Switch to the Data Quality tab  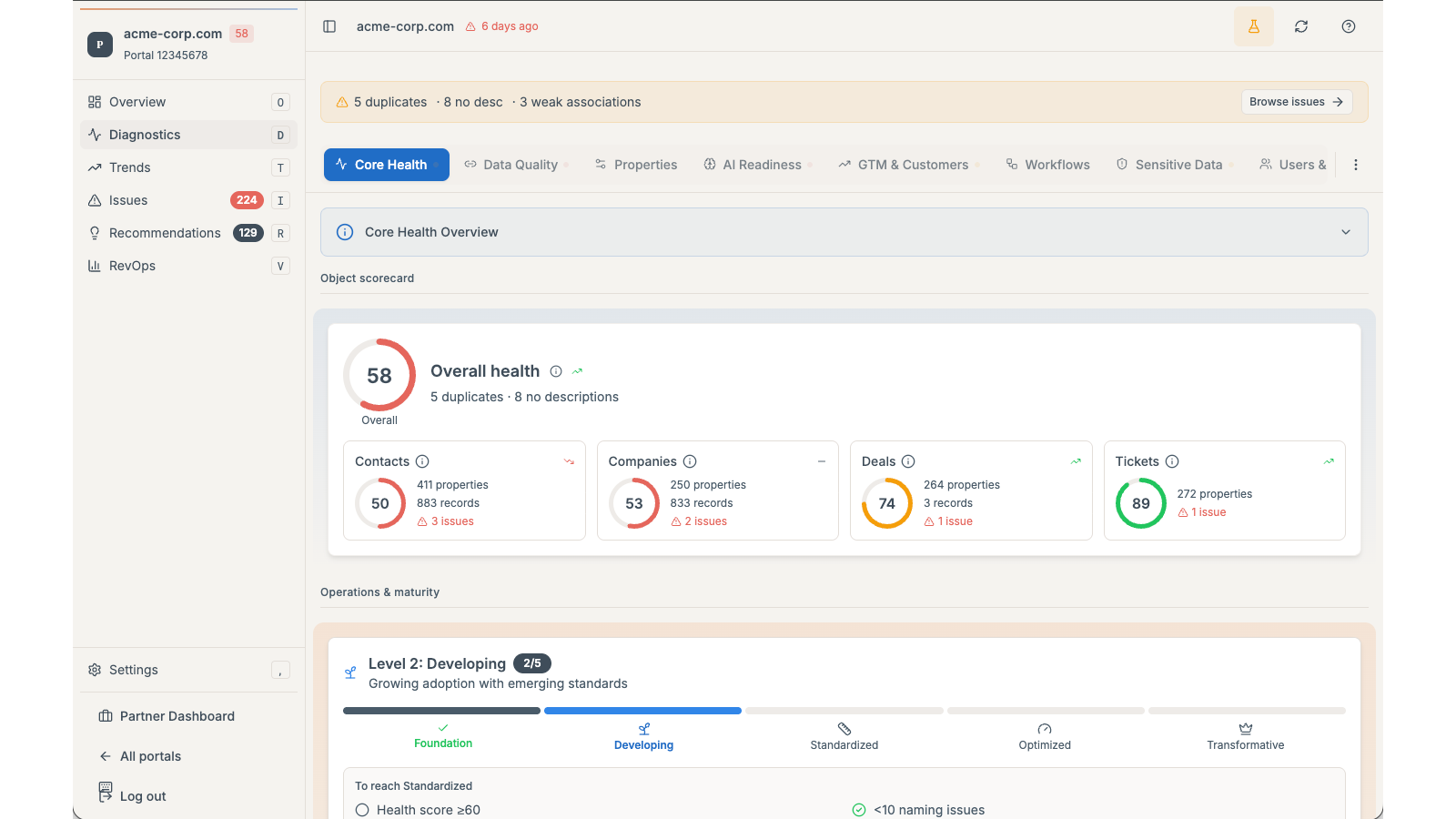(x=516, y=165)
